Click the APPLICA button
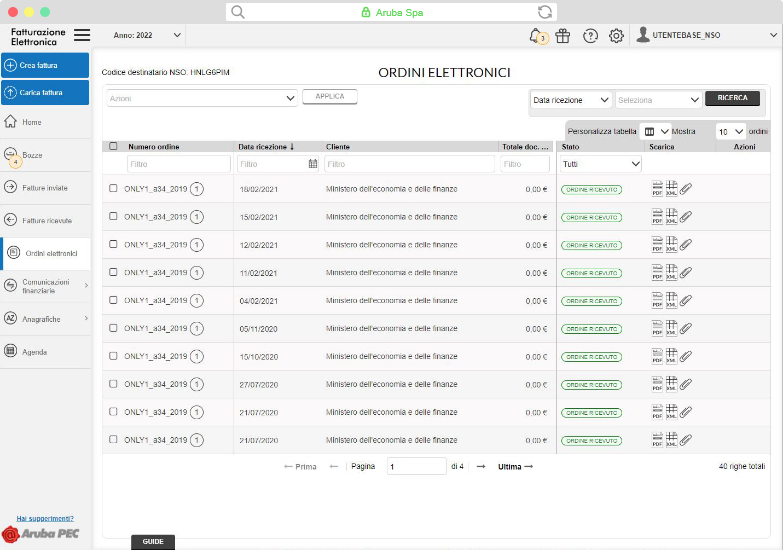 [x=330, y=96]
